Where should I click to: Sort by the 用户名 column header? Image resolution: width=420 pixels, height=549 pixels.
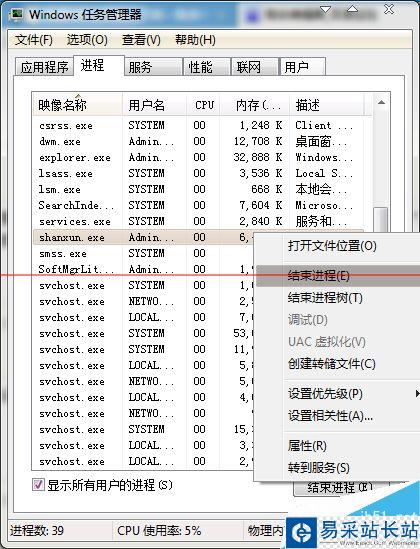[154, 105]
